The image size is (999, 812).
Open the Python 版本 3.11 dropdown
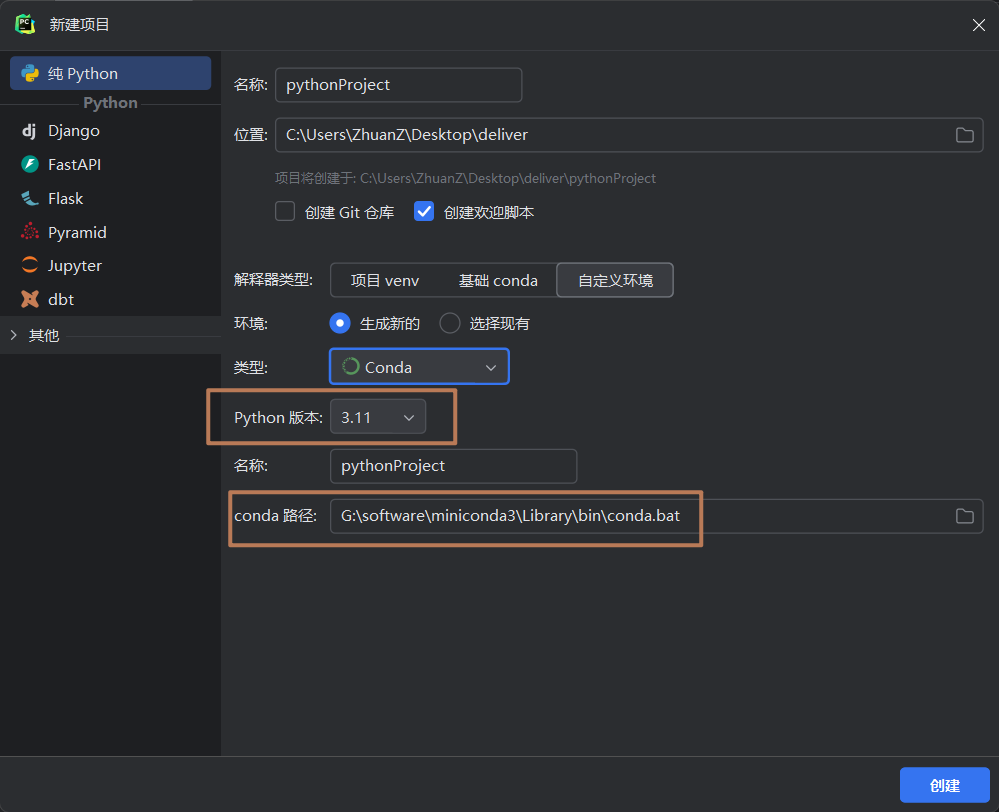point(378,417)
